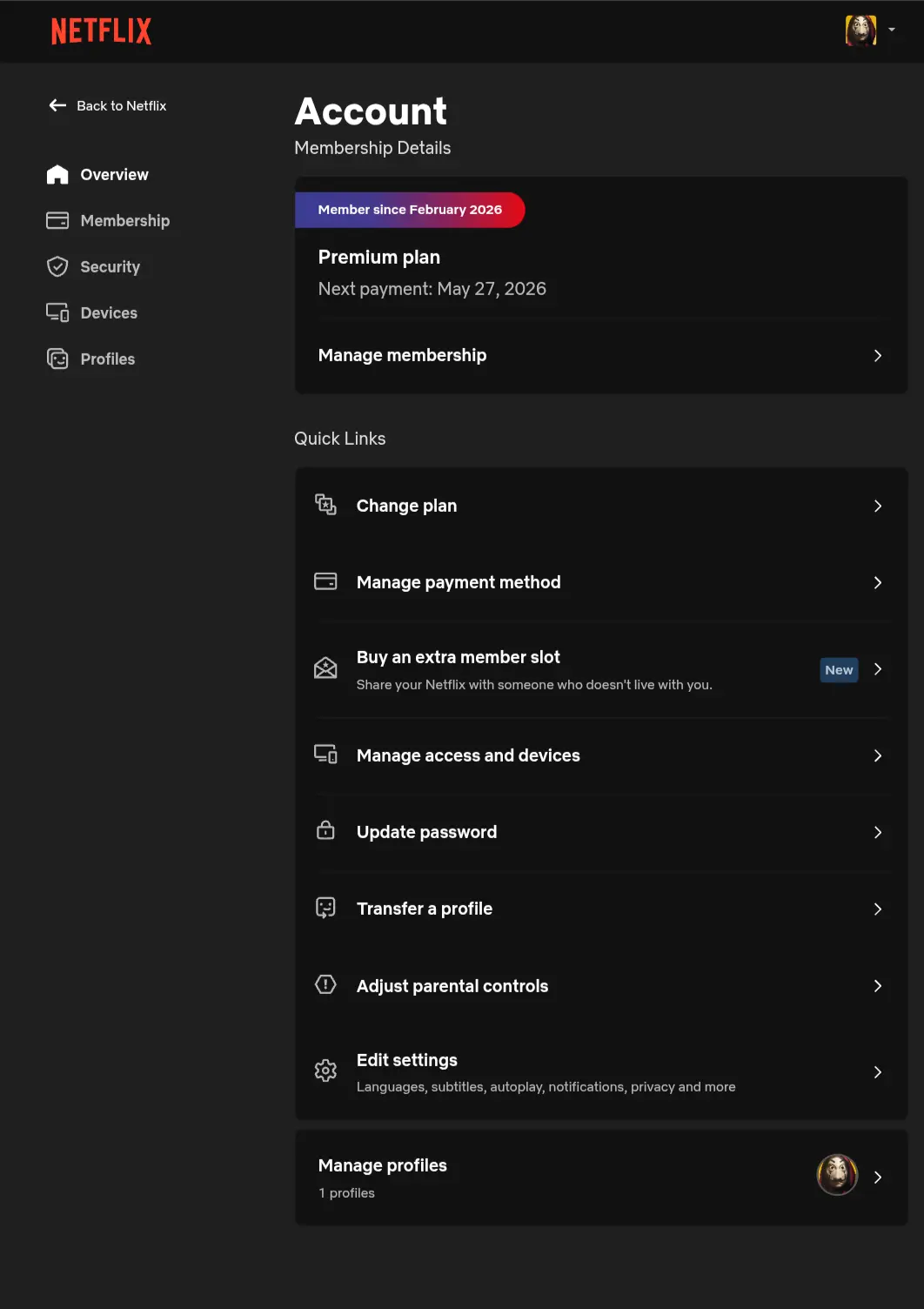Open the profile dropdown arrow in header

pyautogui.click(x=892, y=30)
